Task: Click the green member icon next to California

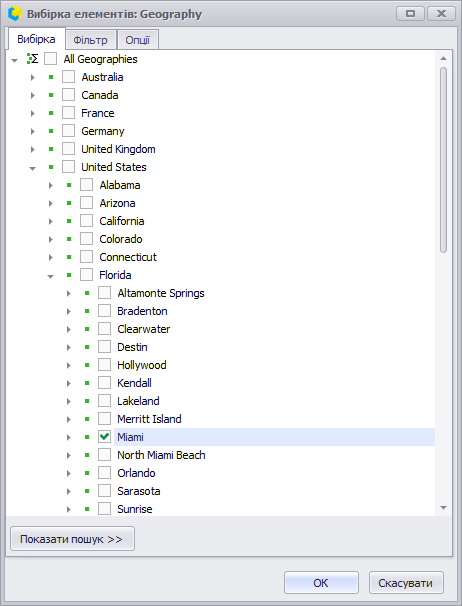Action: [69, 221]
